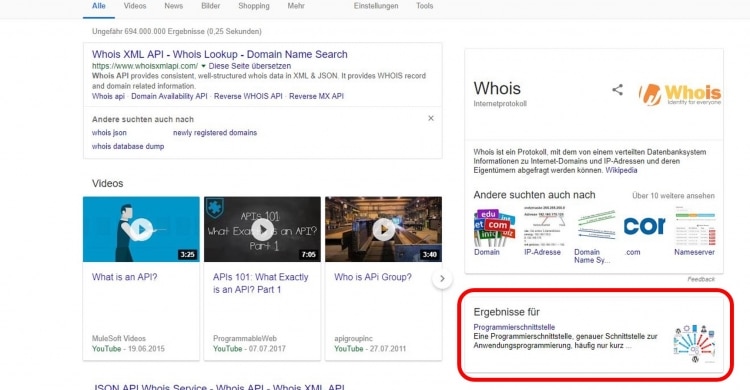This screenshot has width=750, height=390.
Task: Open the Domain related search thumbnail
Action: (494, 228)
